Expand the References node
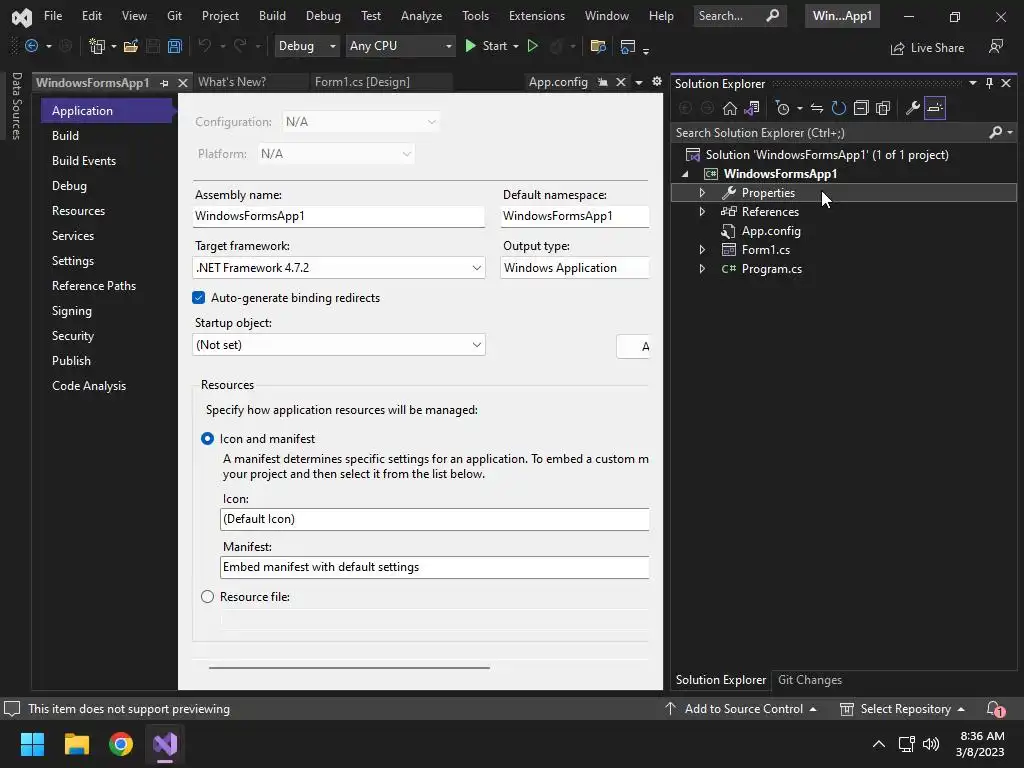 (x=702, y=212)
